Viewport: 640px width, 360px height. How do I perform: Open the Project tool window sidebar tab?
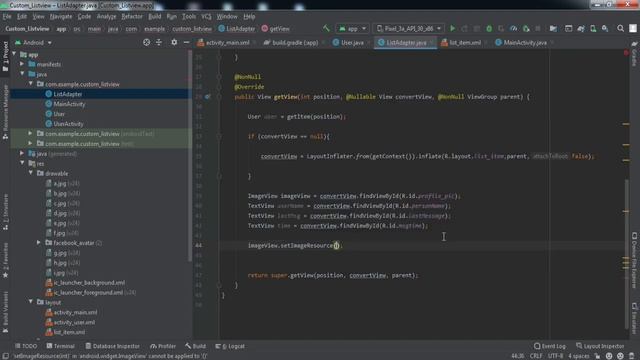(x=5, y=56)
